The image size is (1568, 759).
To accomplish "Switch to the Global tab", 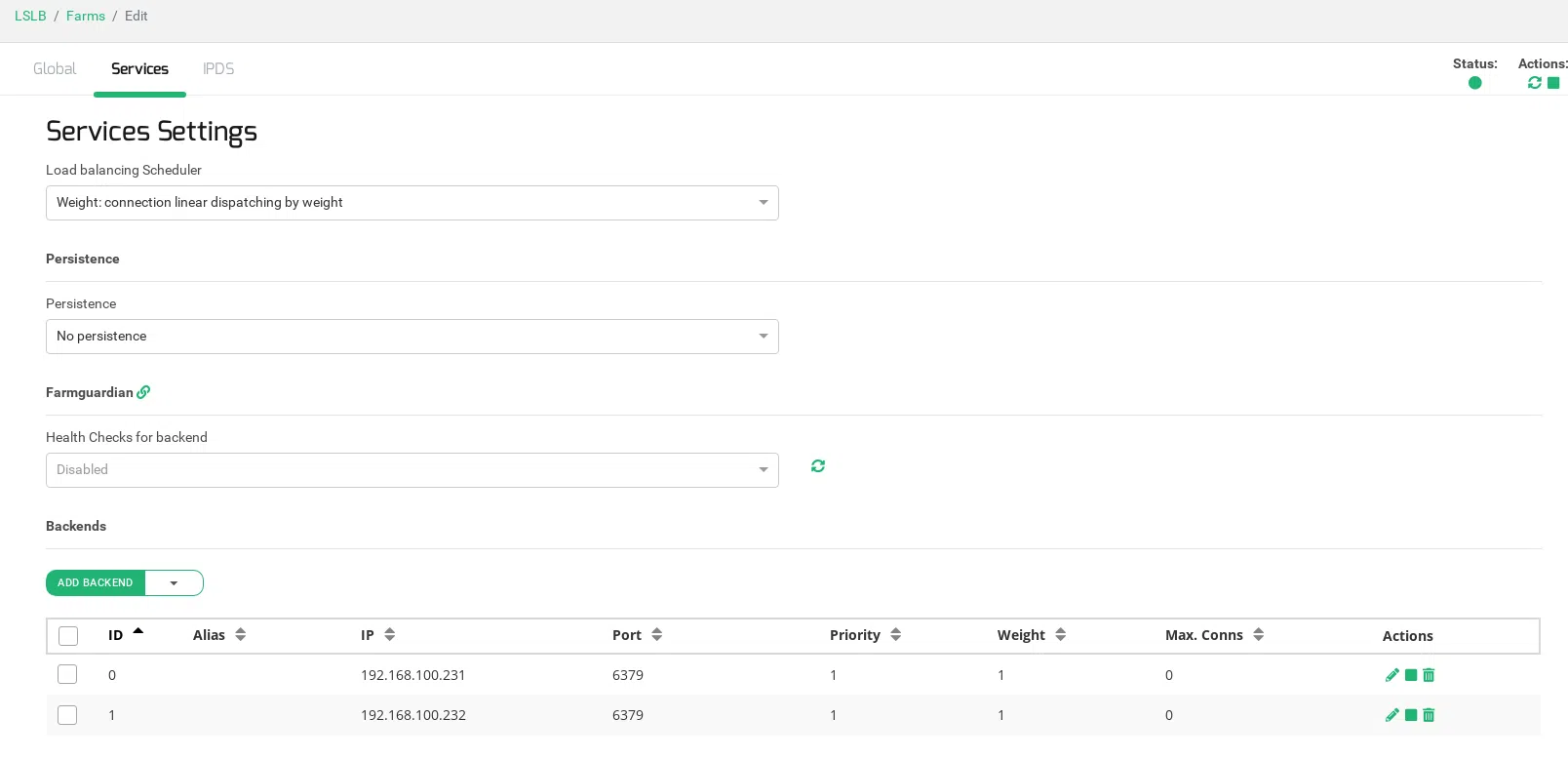I will pyautogui.click(x=55, y=69).
